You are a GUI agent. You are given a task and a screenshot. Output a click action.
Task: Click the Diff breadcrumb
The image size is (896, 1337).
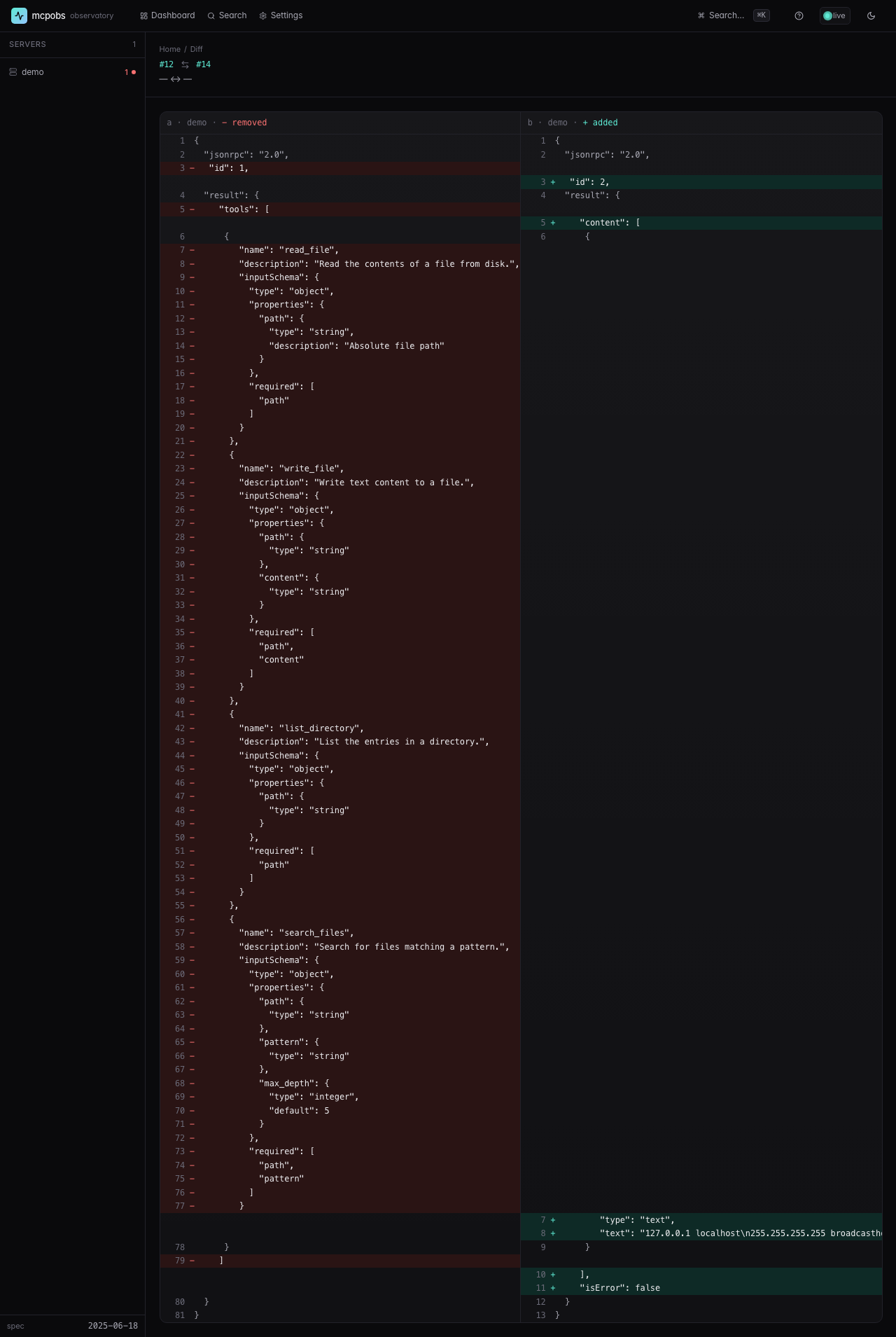coord(196,49)
